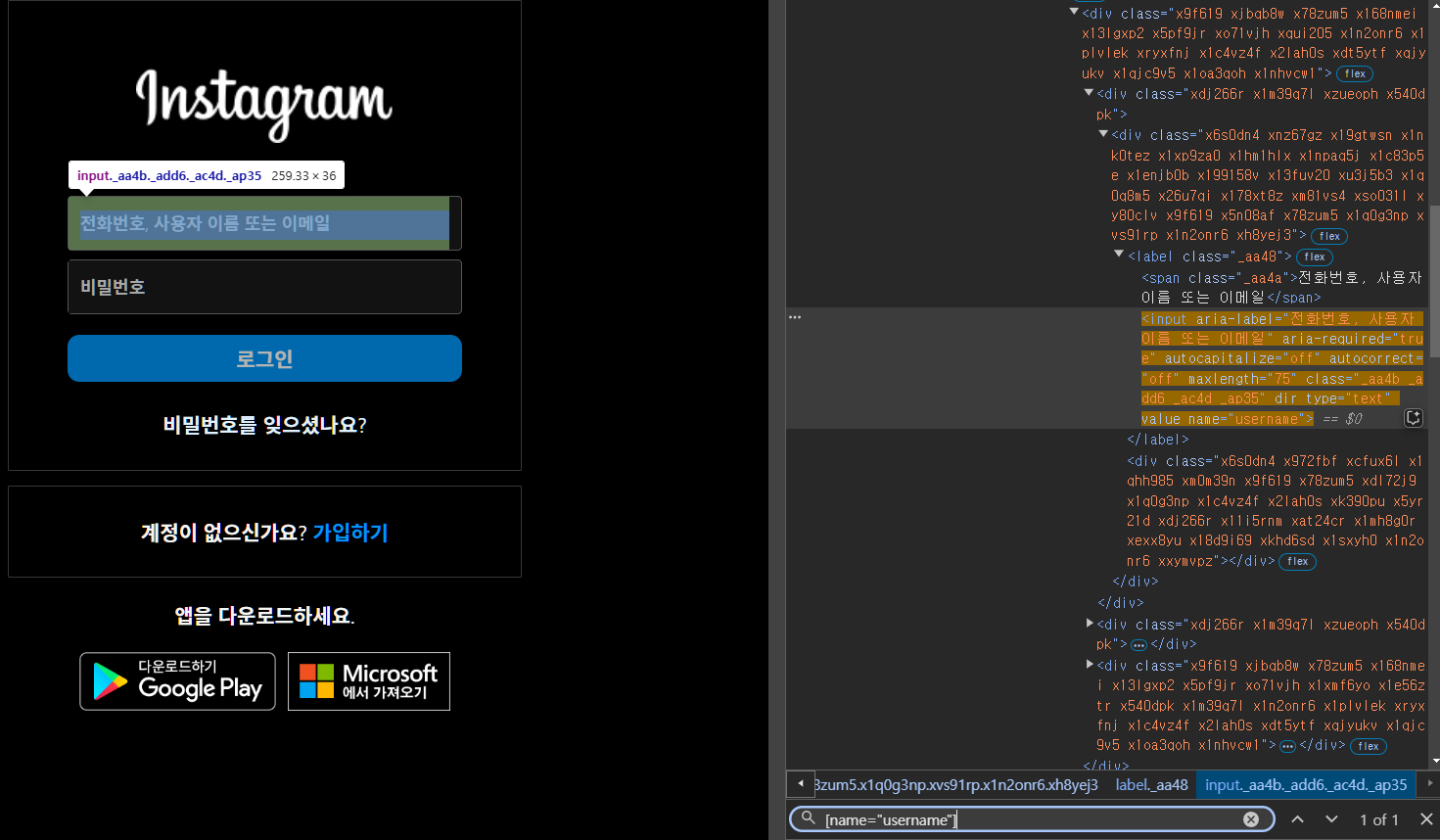Select the div class="x6s0dn4 x972fbf xcfux6l" line
The height and width of the screenshot is (840, 1440).
[1276, 511]
